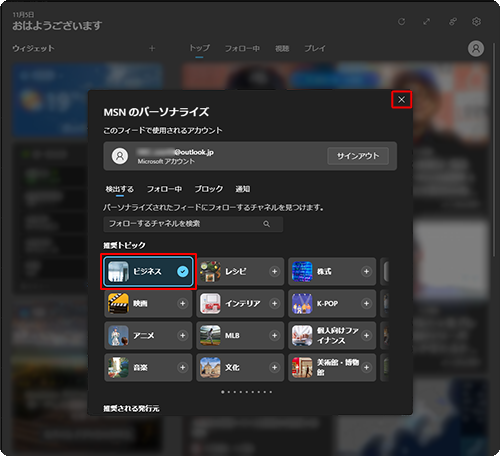The height and width of the screenshot is (456, 500).
Task: Click the K-POP topic thumbnail
Action: point(302,304)
